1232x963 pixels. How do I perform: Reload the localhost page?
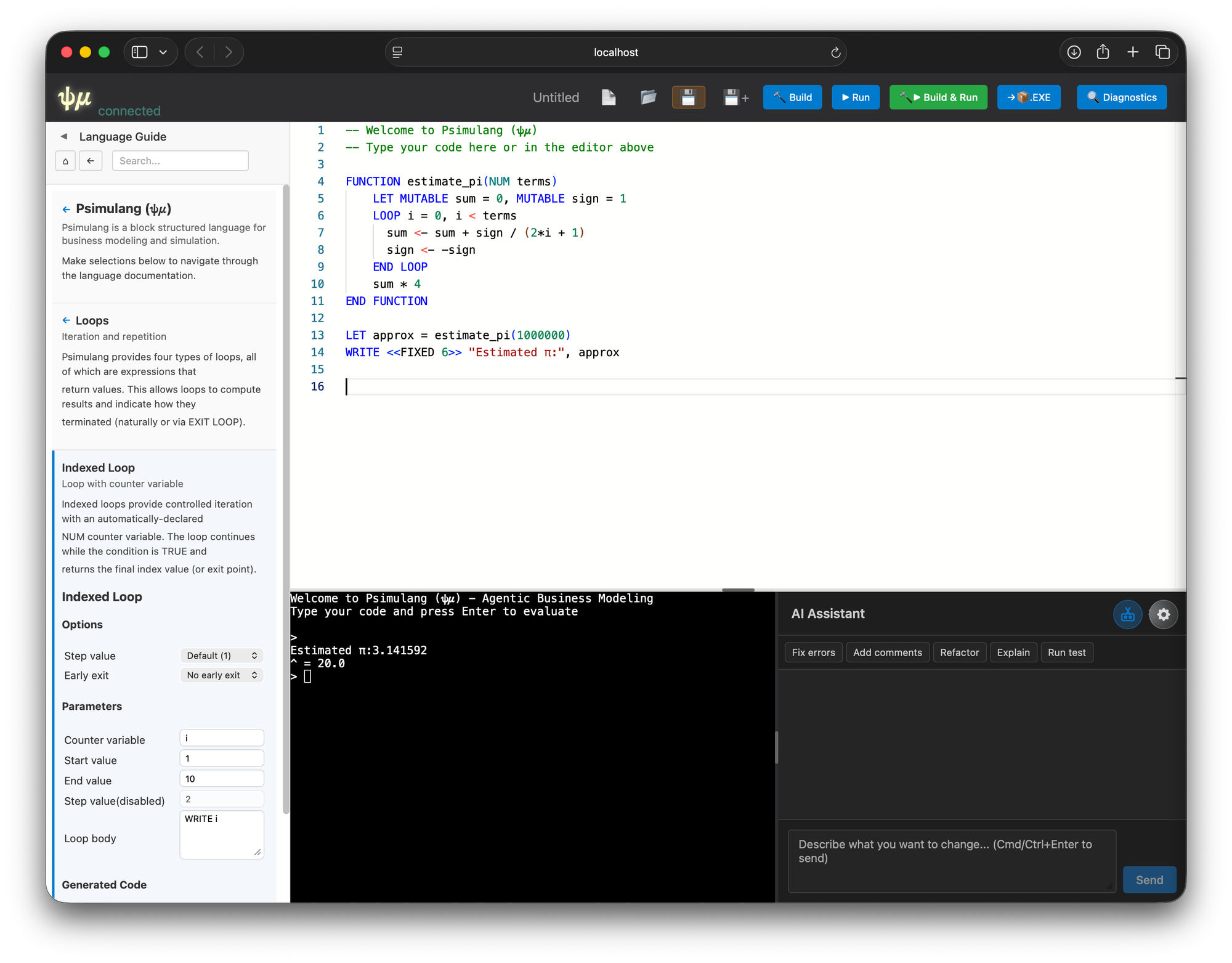835,52
